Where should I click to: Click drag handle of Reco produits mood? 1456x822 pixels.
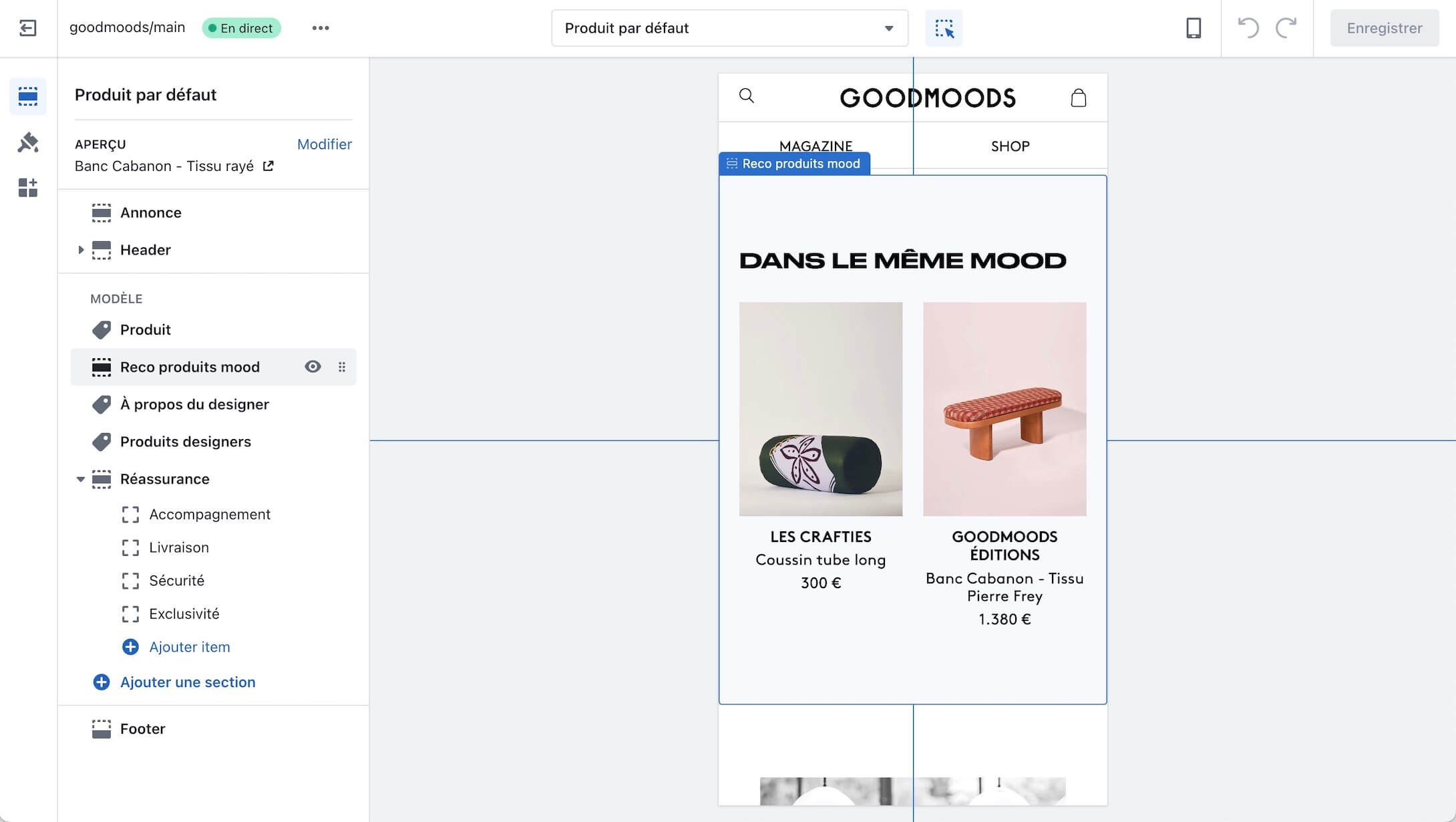342,367
